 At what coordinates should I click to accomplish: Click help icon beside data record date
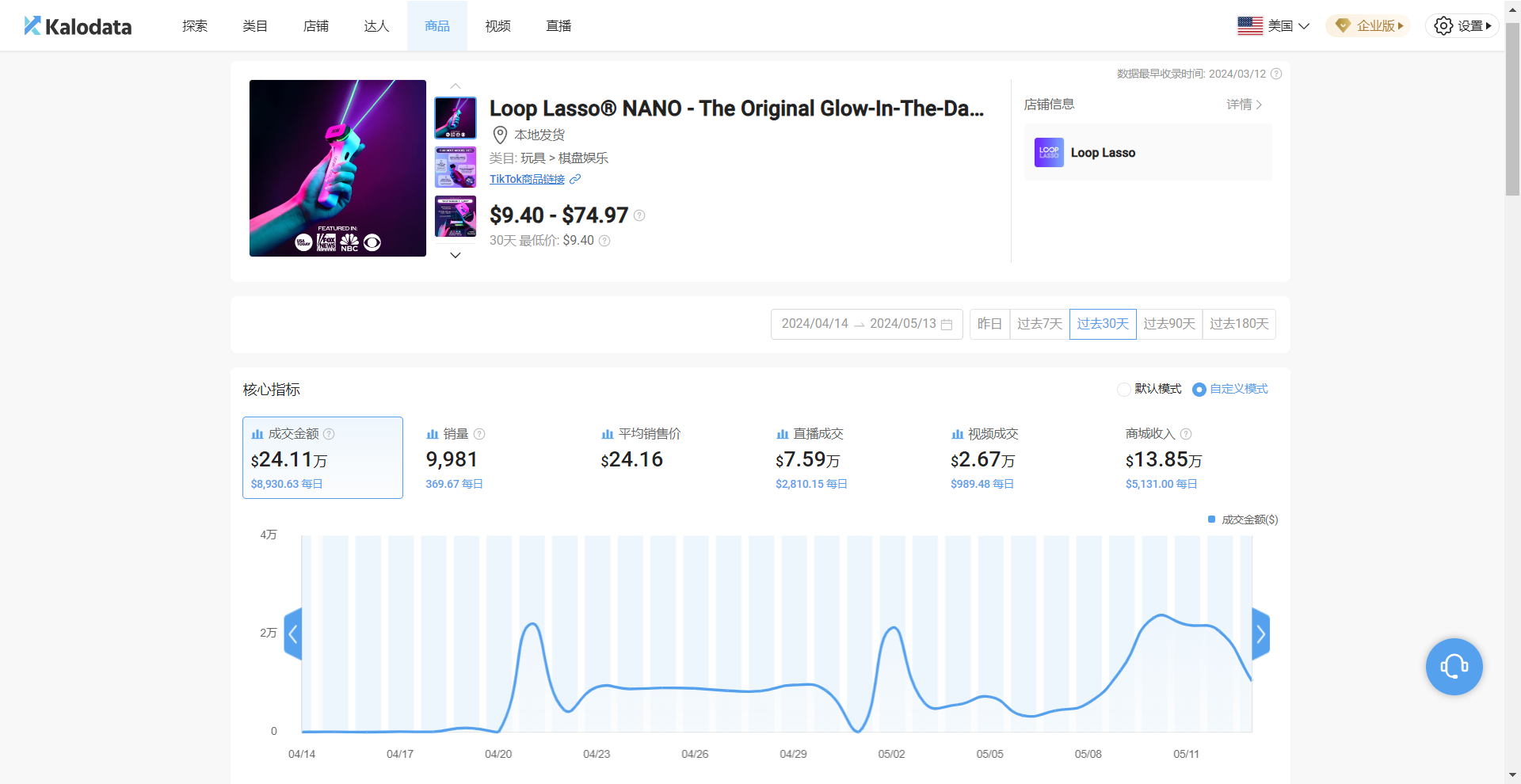(1276, 74)
